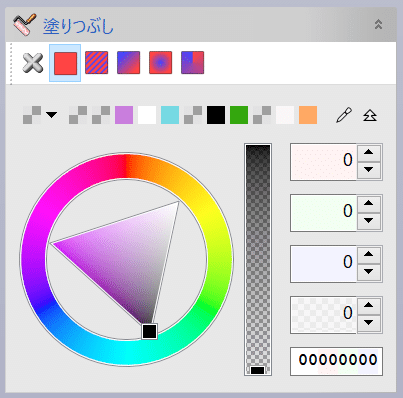Click the blue channel value field
This screenshot has height=398, width=403.
323,264
